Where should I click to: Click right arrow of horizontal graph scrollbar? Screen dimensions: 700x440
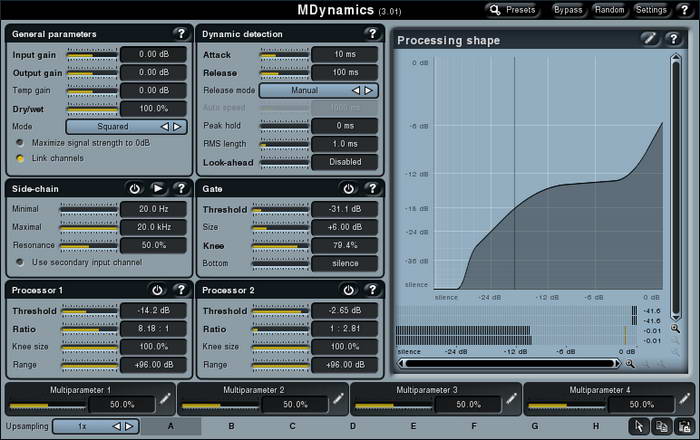tap(617, 364)
